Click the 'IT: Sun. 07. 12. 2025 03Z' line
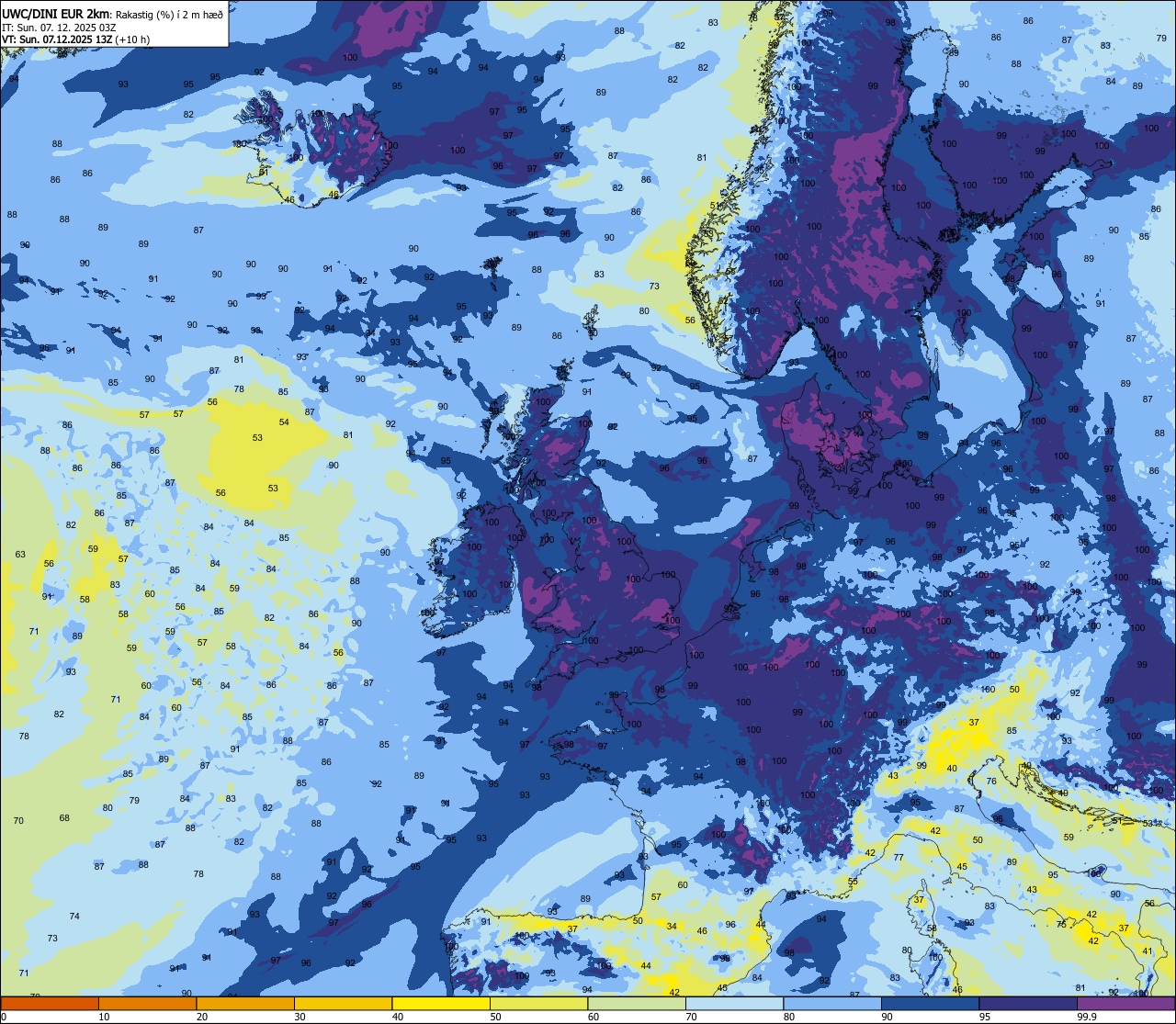This screenshot has height=1024, width=1176. pyautogui.click(x=60, y=28)
